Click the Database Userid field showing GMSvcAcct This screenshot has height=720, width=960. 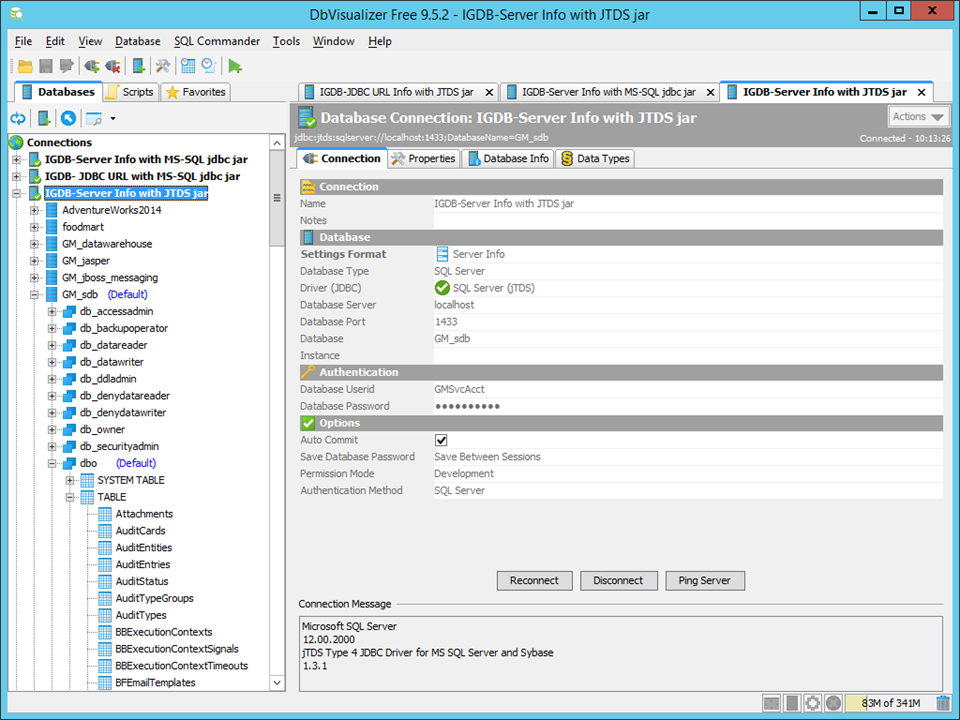coord(688,389)
